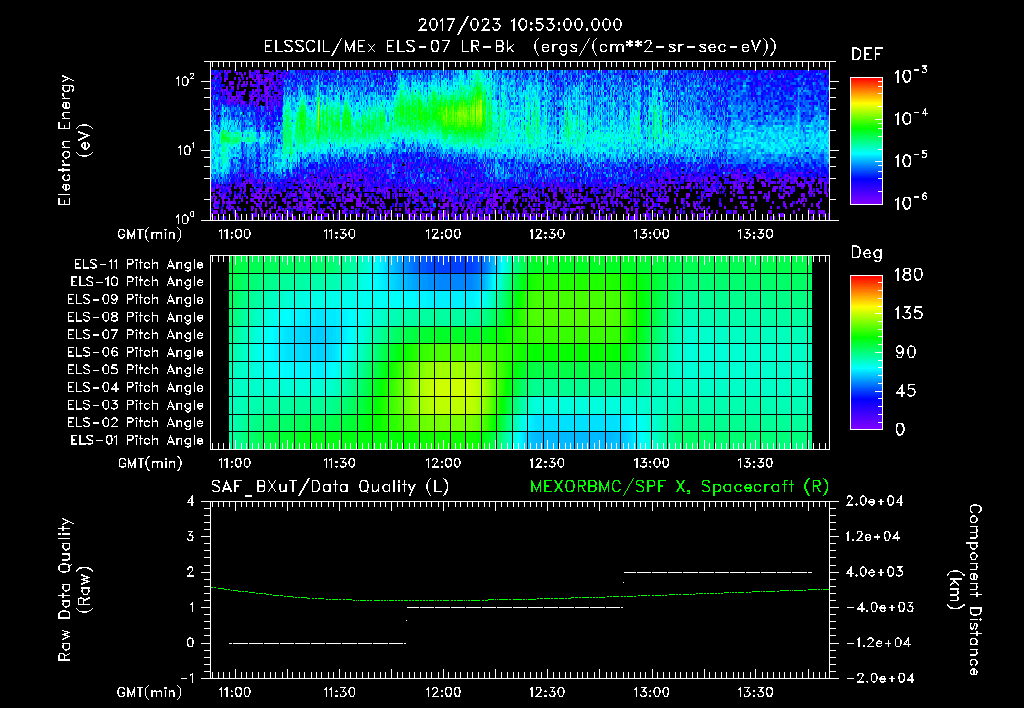This screenshot has height=708, width=1024.
Task: Click the timestamp title 2017/023 10:53:00.000
Action: point(520,25)
